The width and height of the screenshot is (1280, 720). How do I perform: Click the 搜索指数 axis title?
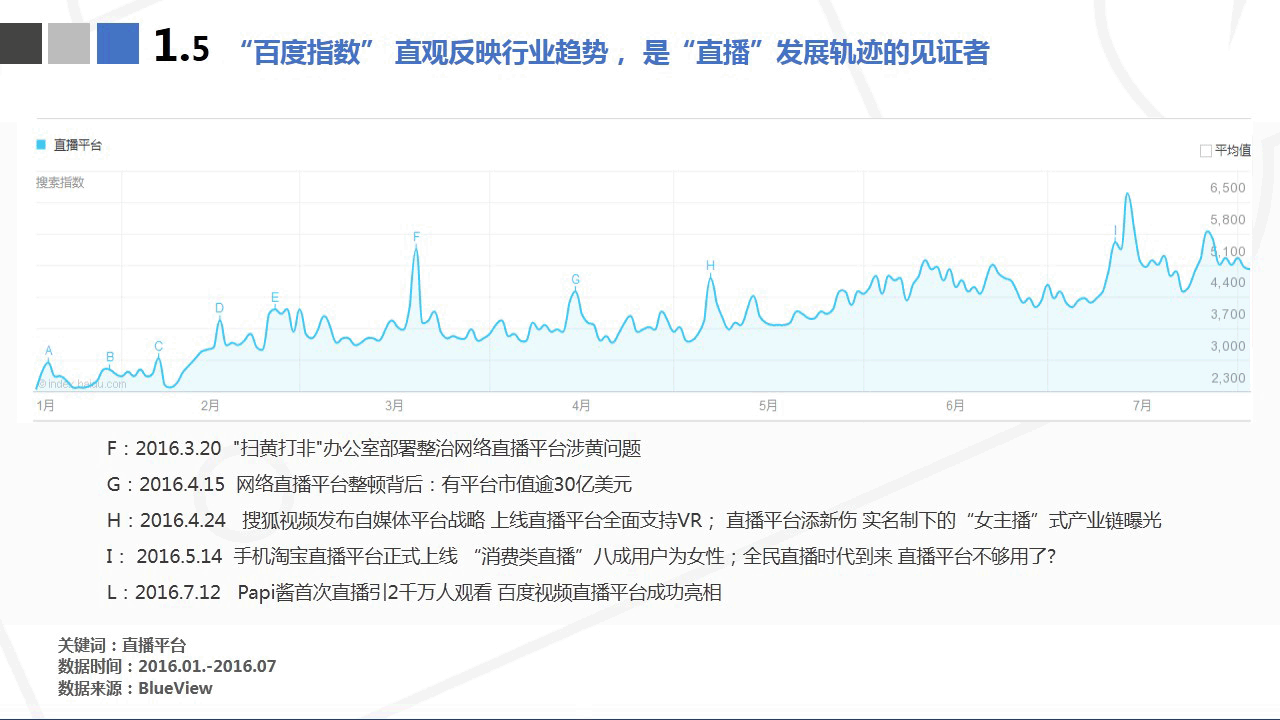60,183
